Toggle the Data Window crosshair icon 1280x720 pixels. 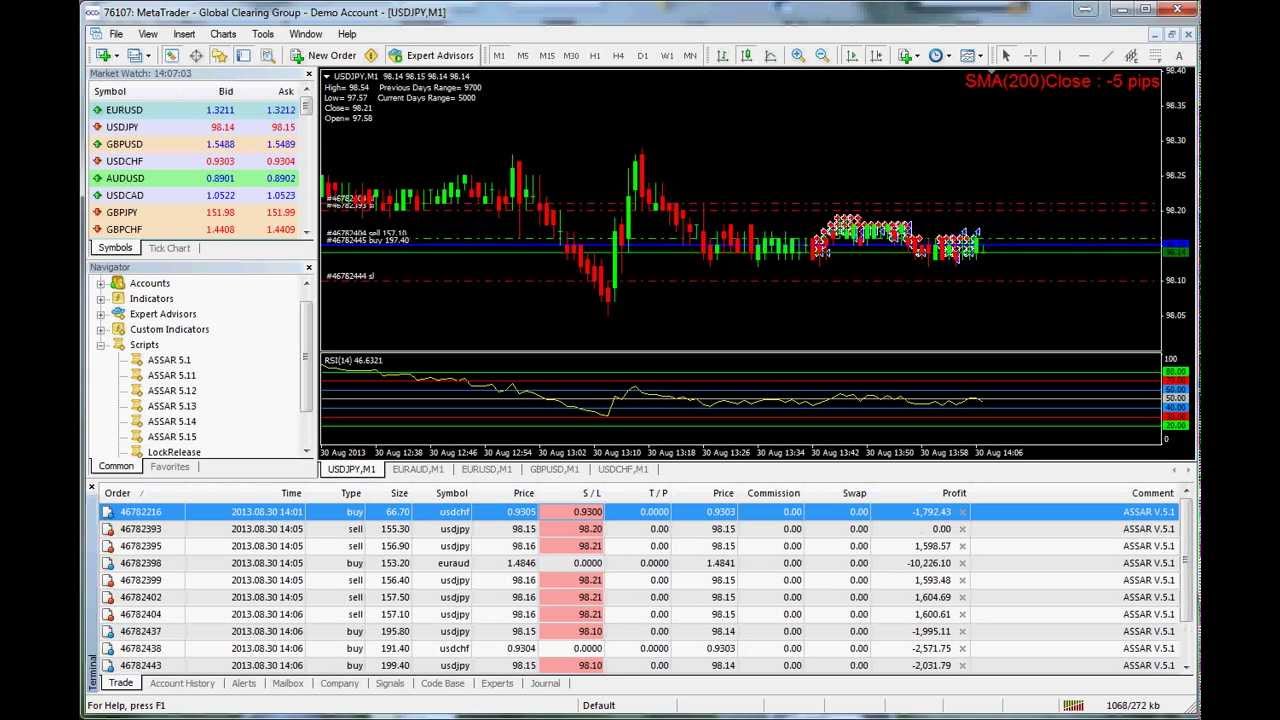[x=196, y=56]
